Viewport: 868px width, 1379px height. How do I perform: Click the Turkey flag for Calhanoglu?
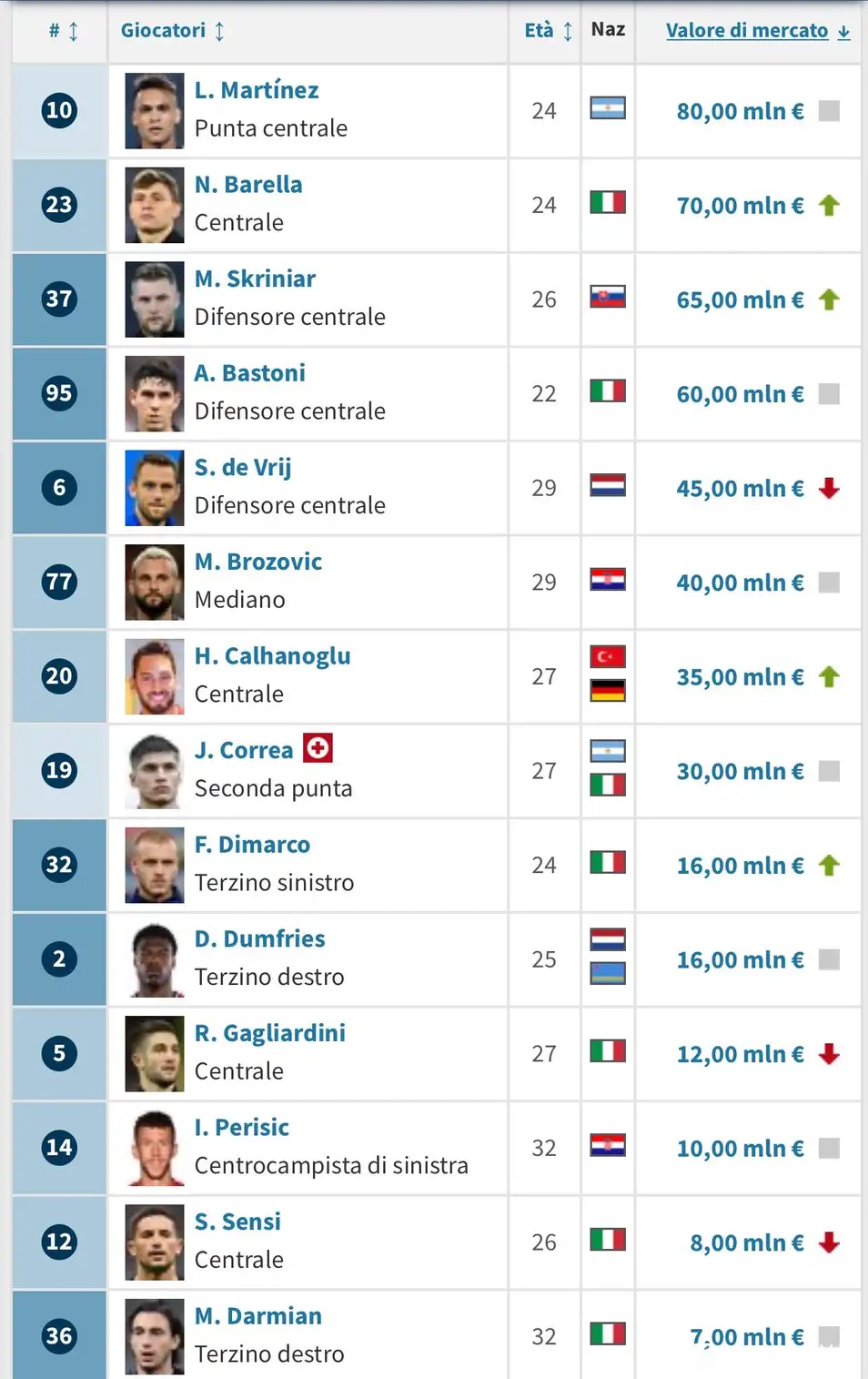pyautogui.click(x=607, y=656)
